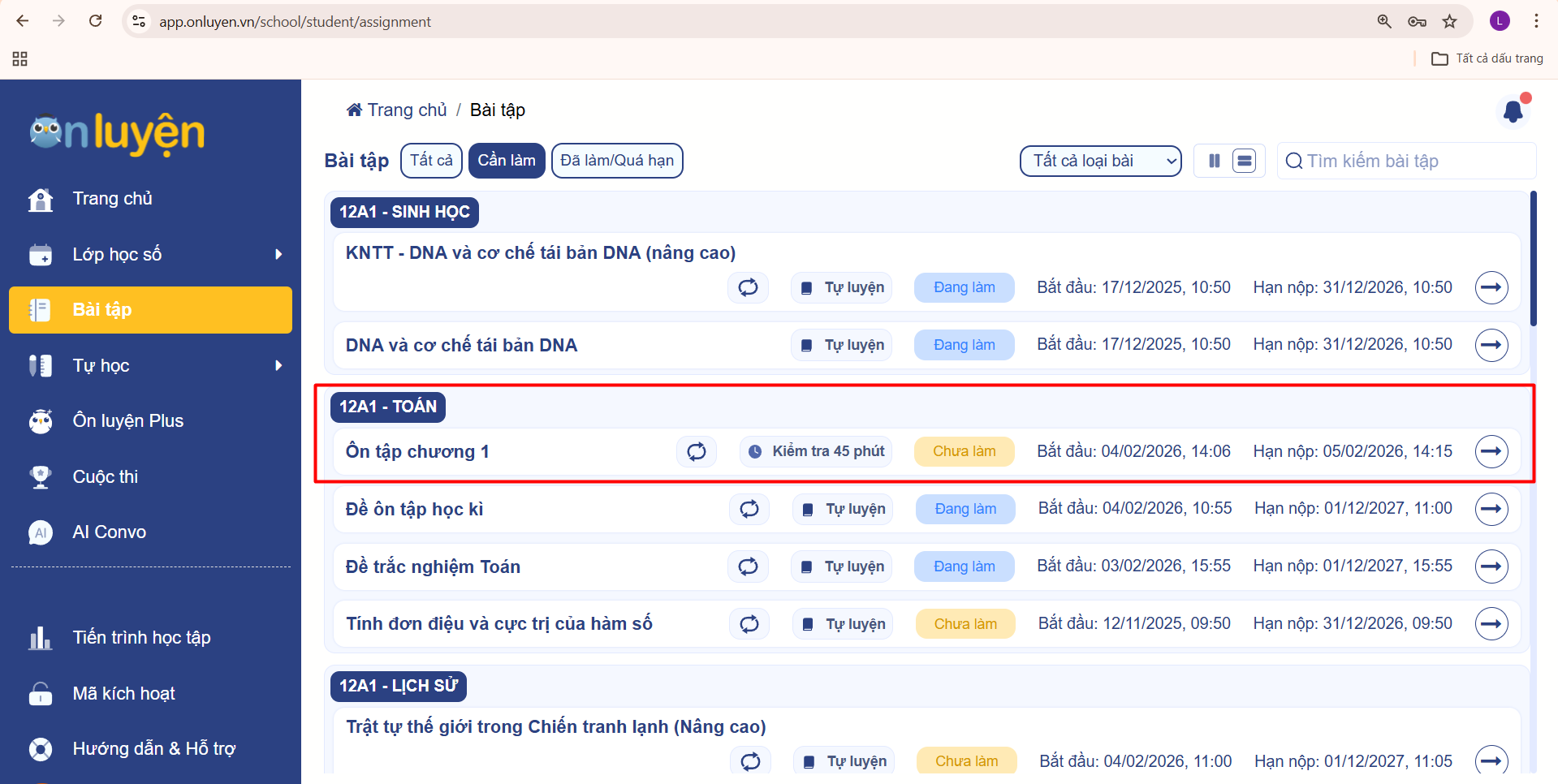This screenshot has width=1558, height=784.
Task: Click the Trang chủ breadcrumb link
Action: click(x=407, y=110)
